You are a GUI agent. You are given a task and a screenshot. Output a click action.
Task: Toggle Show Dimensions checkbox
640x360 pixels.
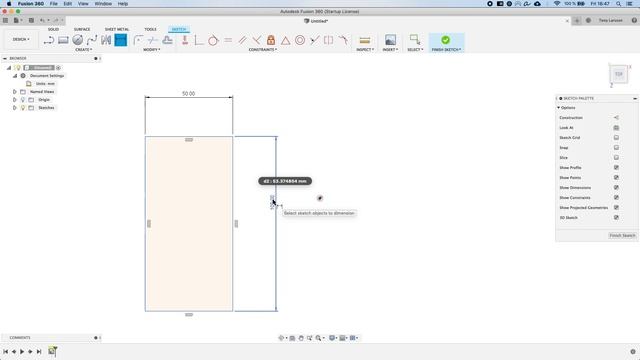[x=616, y=187]
